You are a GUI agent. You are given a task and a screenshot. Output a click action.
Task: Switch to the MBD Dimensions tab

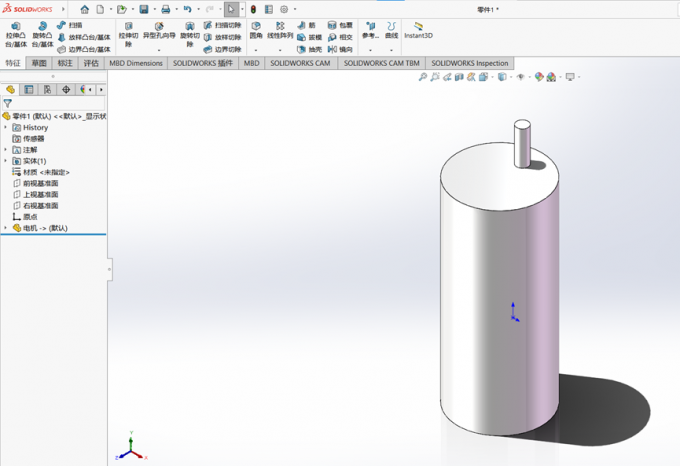(136, 63)
